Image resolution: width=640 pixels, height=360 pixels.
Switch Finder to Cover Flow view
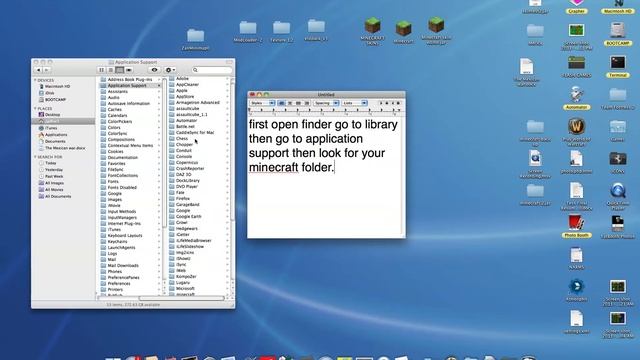click(x=129, y=70)
